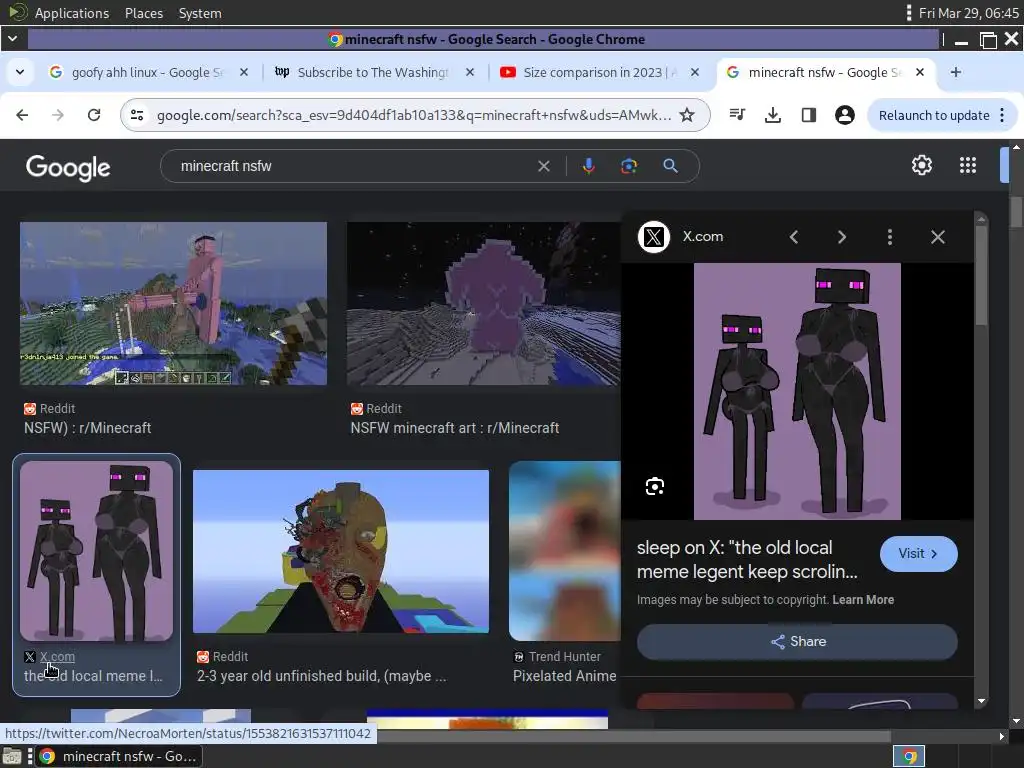The image size is (1024, 768).
Task: Switch to 'Subscribe to The Washingt' tab
Action: [373, 72]
